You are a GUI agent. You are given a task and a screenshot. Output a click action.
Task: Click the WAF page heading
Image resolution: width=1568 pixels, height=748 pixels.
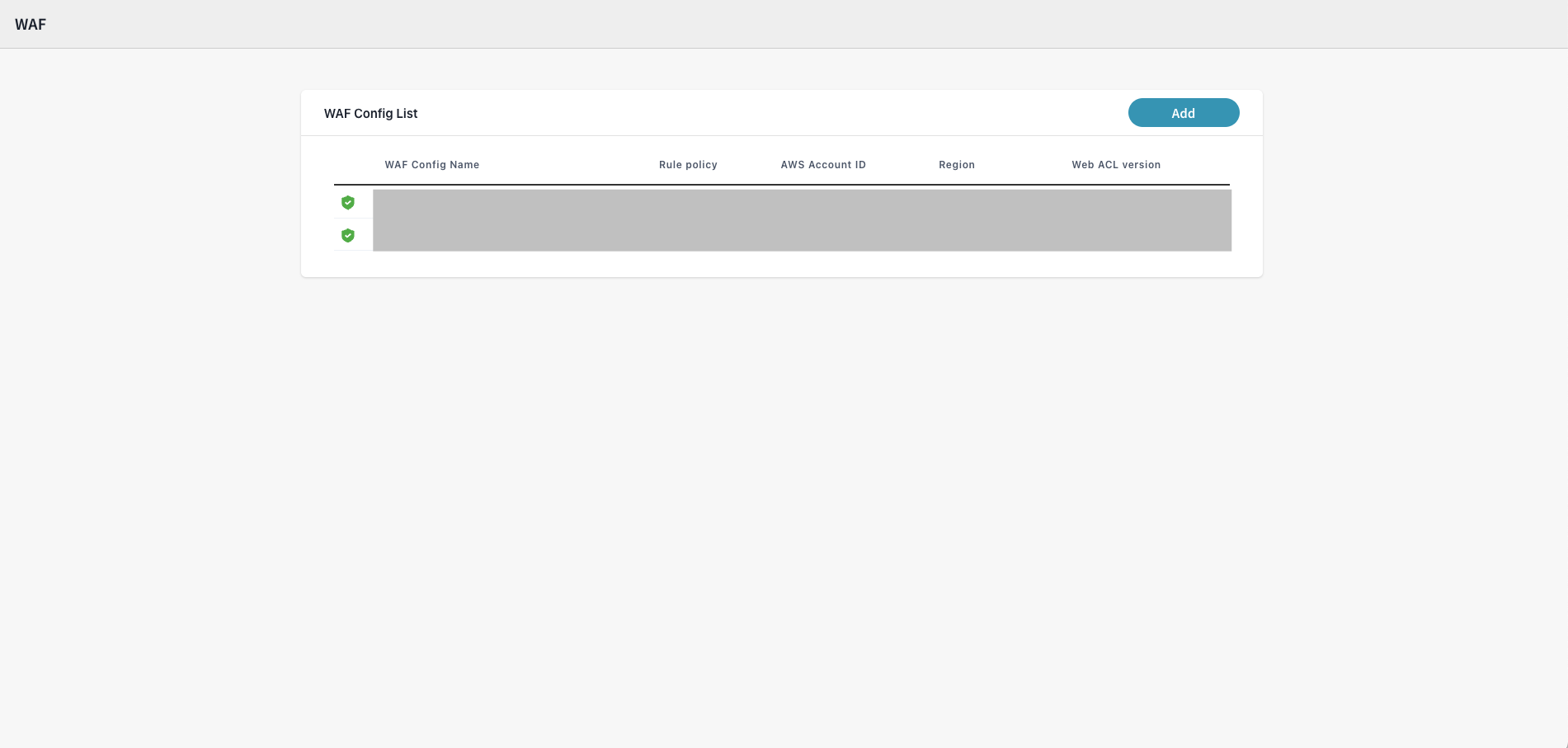[x=31, y=25]
